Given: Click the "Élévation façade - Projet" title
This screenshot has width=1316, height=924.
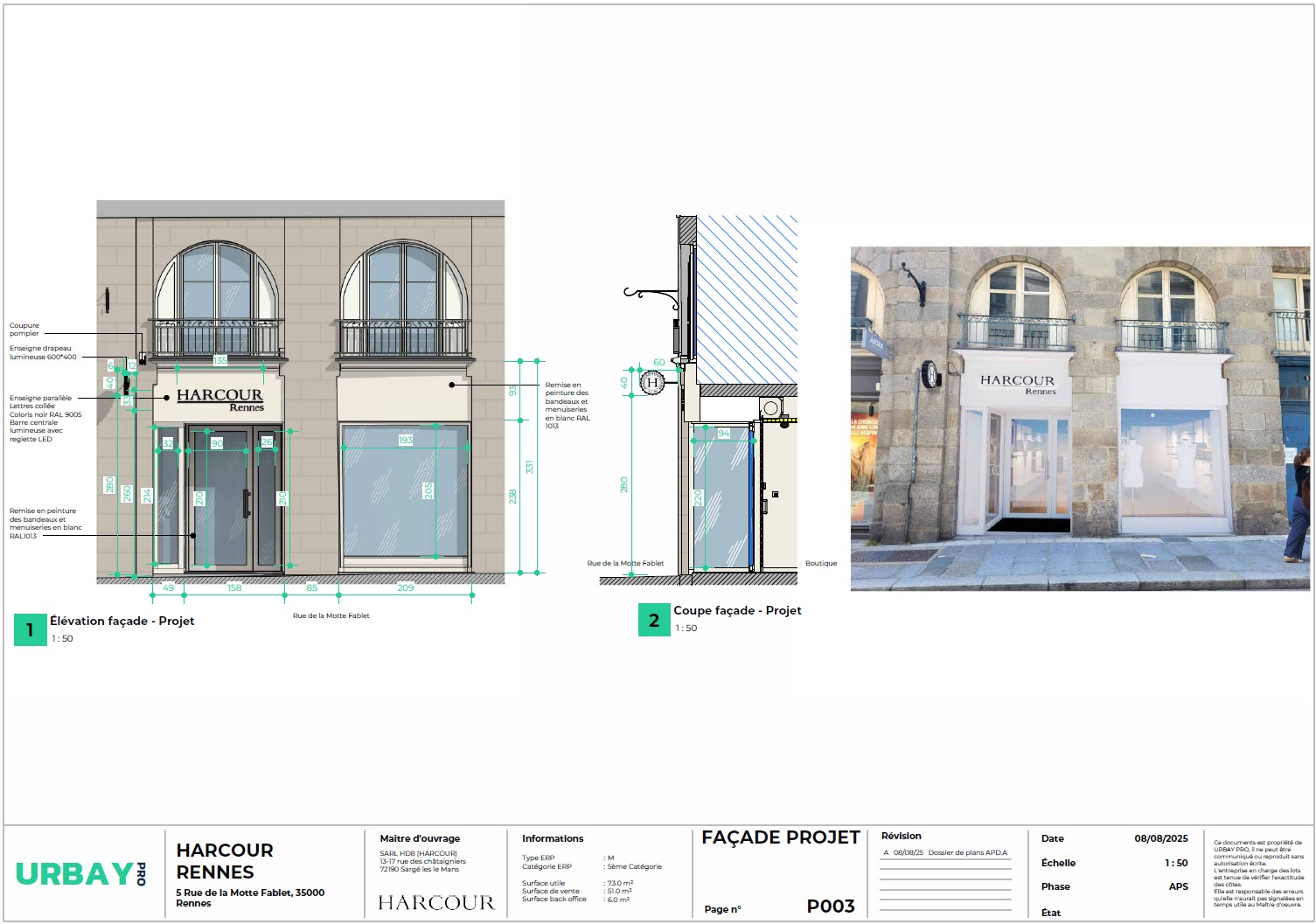Looking at the screenshot, I should click(x=122, y=621).
